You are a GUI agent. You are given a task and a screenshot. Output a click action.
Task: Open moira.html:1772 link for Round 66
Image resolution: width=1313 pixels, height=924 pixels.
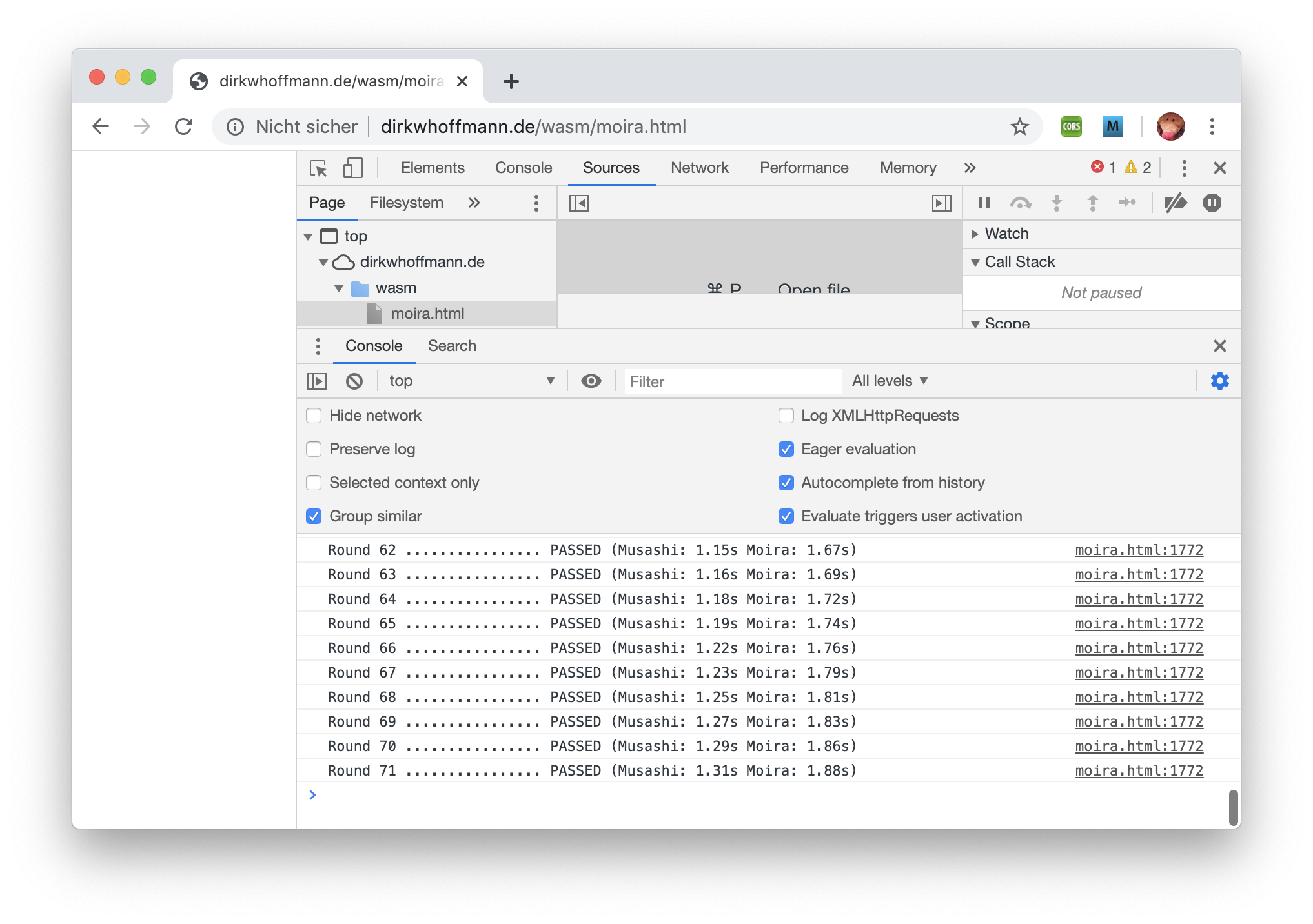[1139, 648]
